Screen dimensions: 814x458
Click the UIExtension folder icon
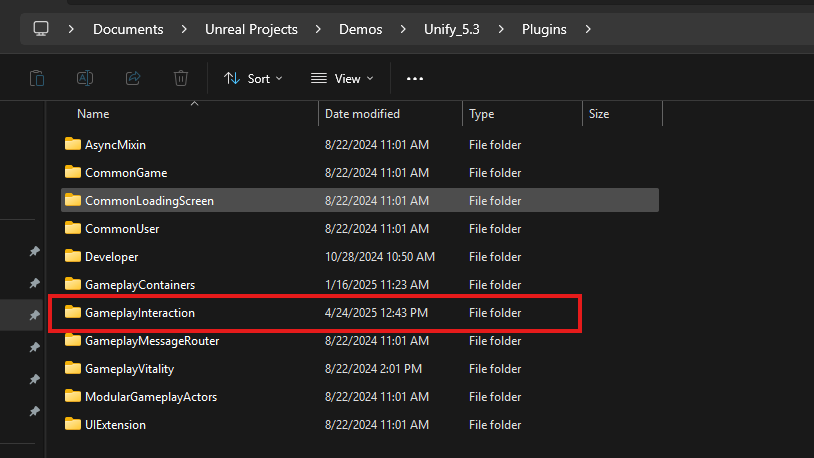click(73, 425)
